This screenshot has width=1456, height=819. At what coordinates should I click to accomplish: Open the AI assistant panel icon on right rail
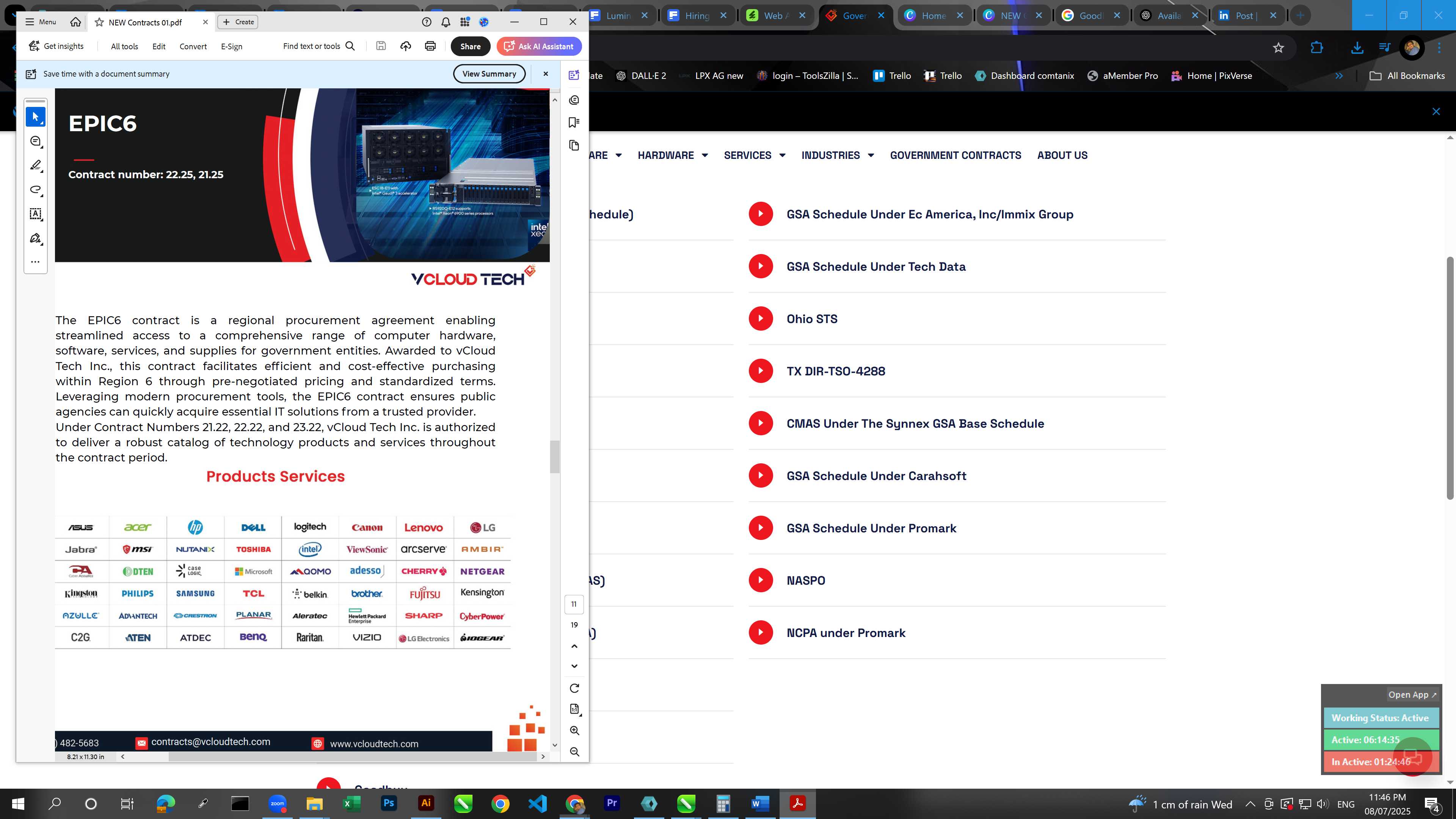point(574,75)
